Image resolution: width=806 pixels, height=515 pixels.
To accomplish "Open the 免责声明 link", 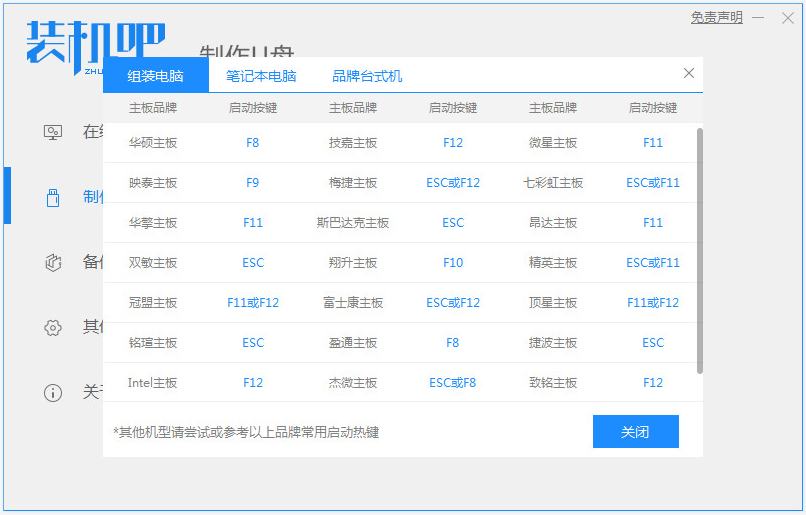I will (717, 18).
